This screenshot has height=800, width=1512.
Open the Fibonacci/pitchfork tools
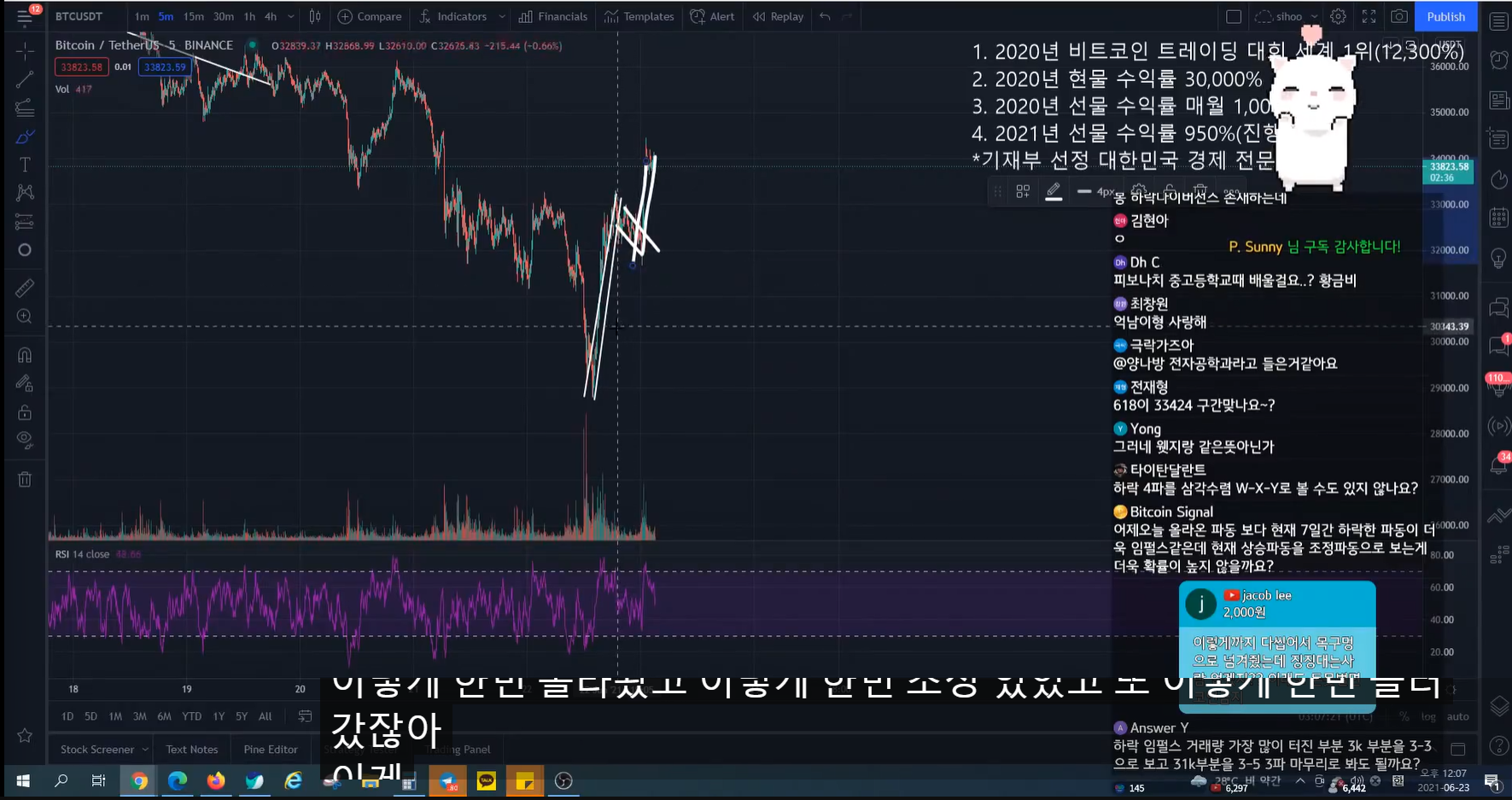[25, 108]
